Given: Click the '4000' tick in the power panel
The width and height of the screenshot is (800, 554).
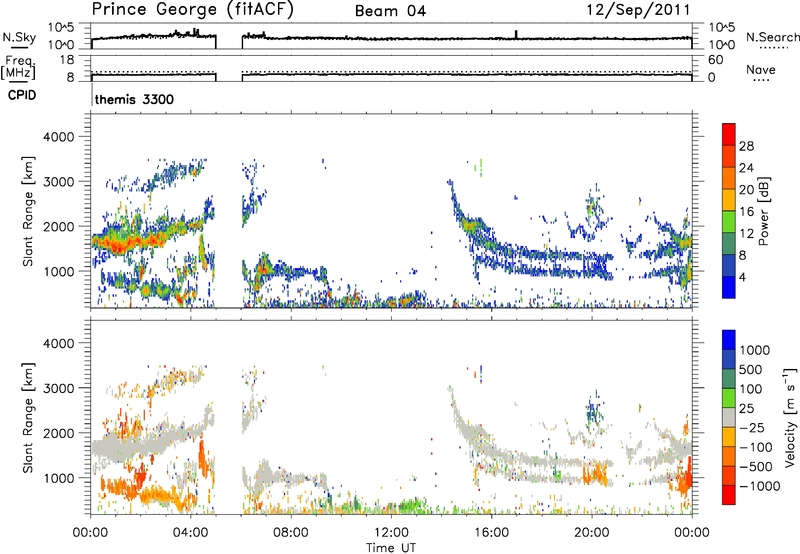Looking at the screenshot, I should (x=58, y=137).
